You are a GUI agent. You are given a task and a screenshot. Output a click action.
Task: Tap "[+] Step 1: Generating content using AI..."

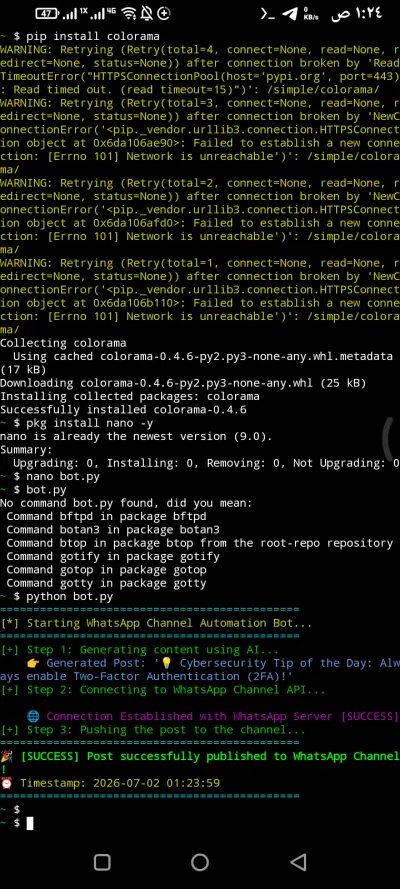[x=140, y=649]
